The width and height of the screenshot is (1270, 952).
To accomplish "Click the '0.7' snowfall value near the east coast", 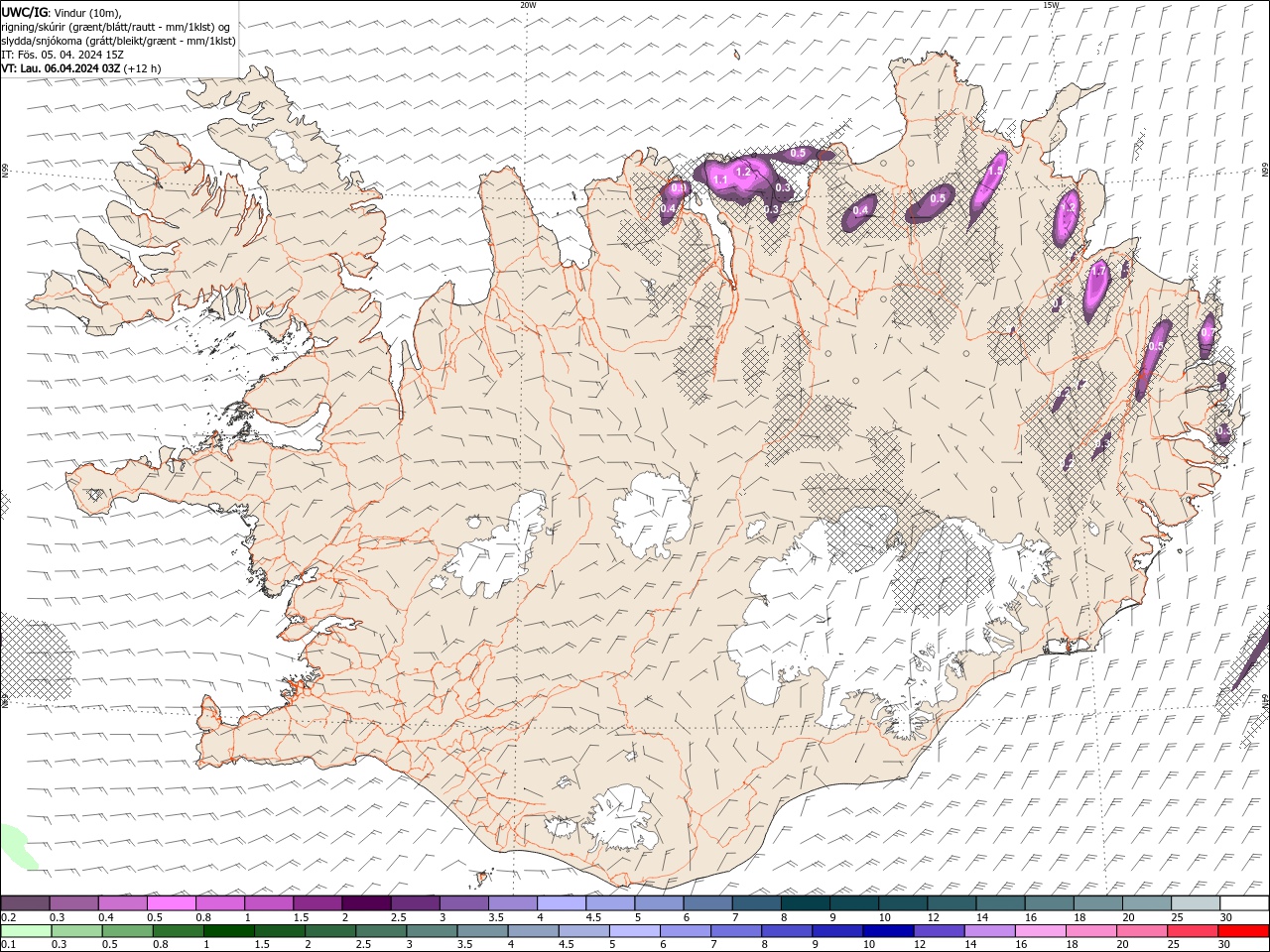I will pos(1206,334).
